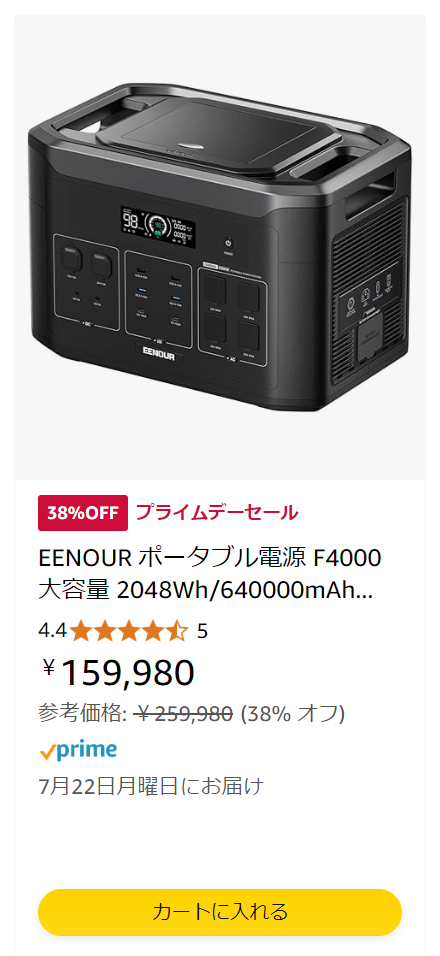The image size is (440, 956).
Task: Add the item with カートに入れる button
Action: point(220,912)
